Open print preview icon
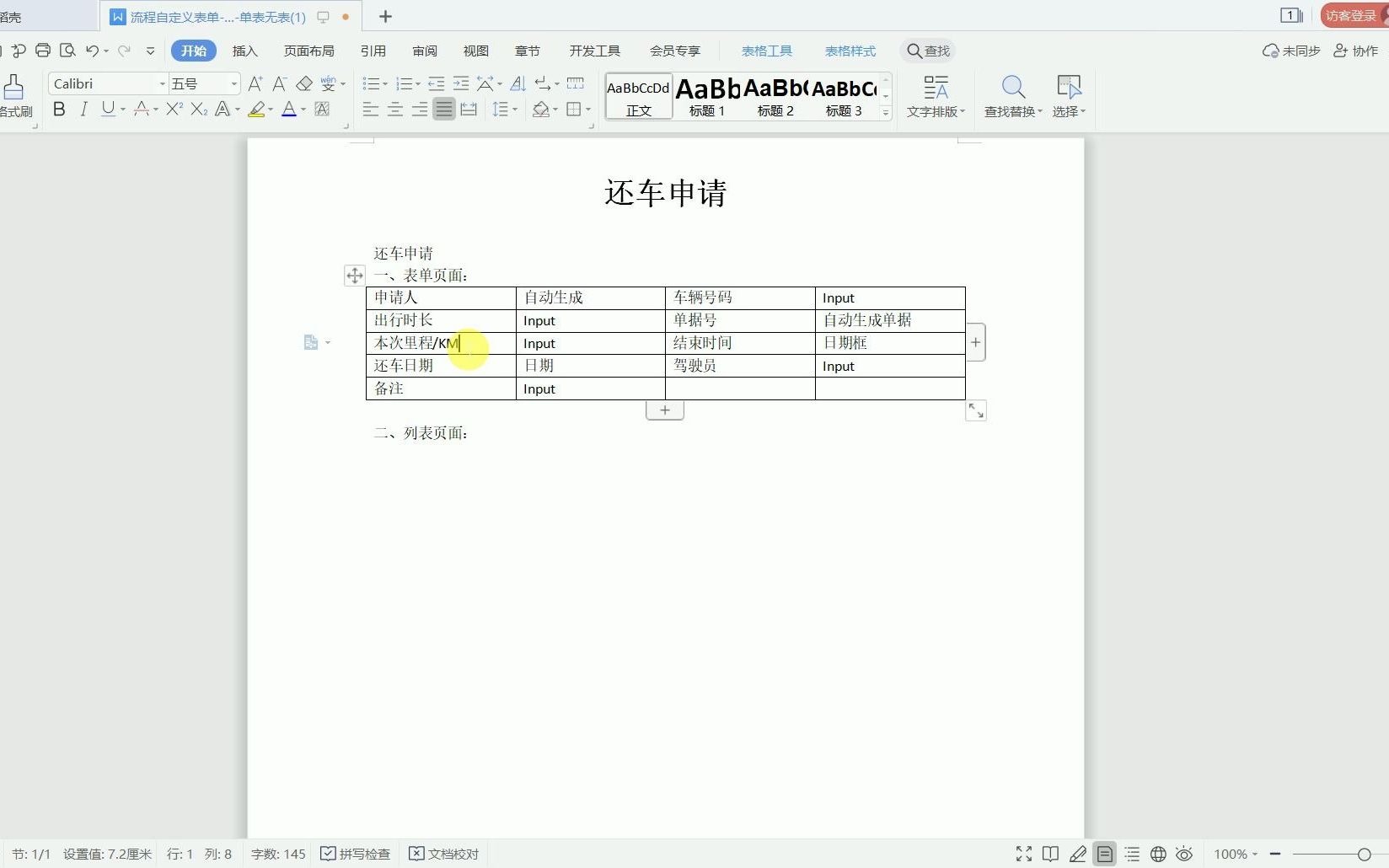1389x868 pixels. (67, 51)
